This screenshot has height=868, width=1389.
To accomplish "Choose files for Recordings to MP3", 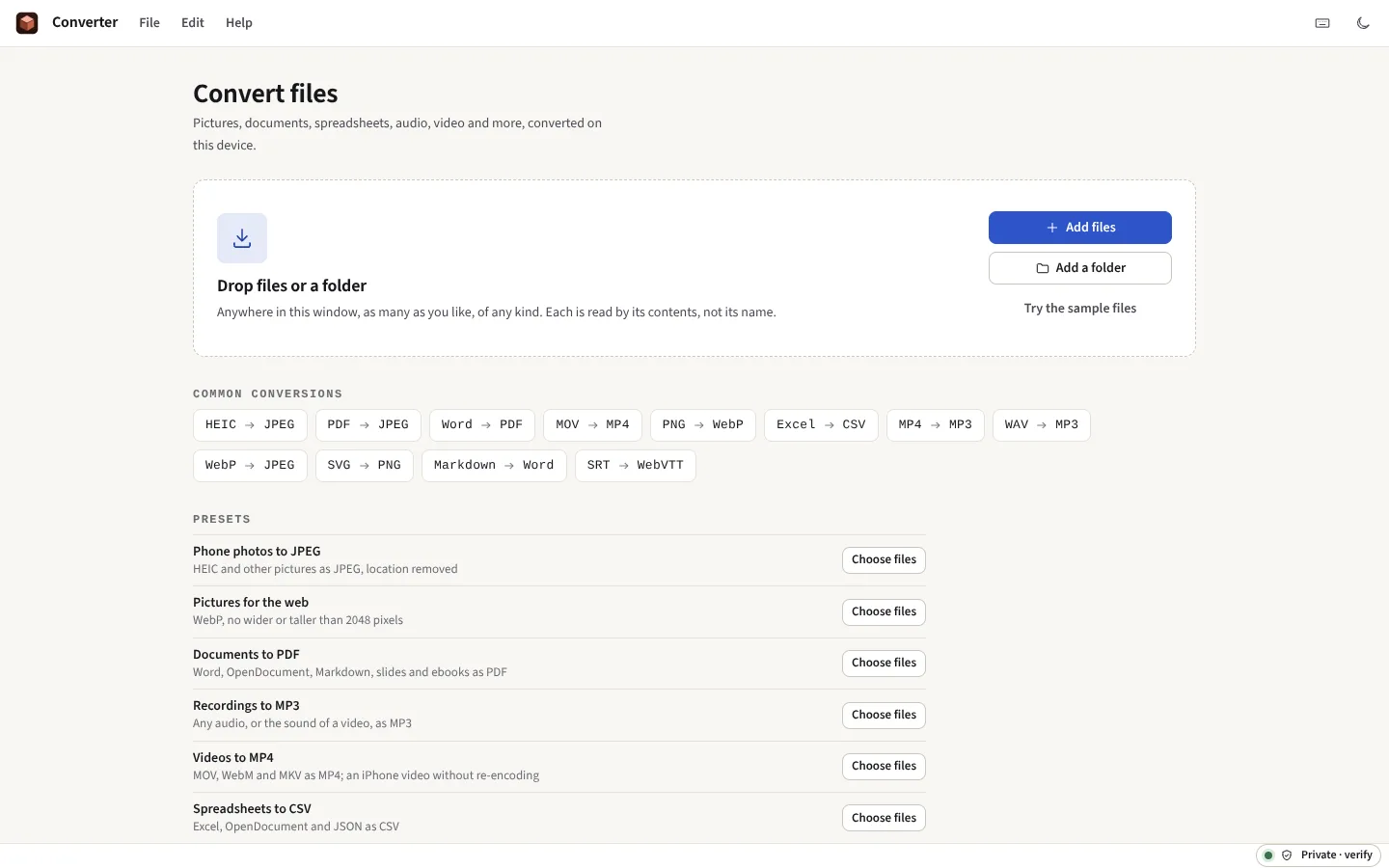I will coord(884,716).
